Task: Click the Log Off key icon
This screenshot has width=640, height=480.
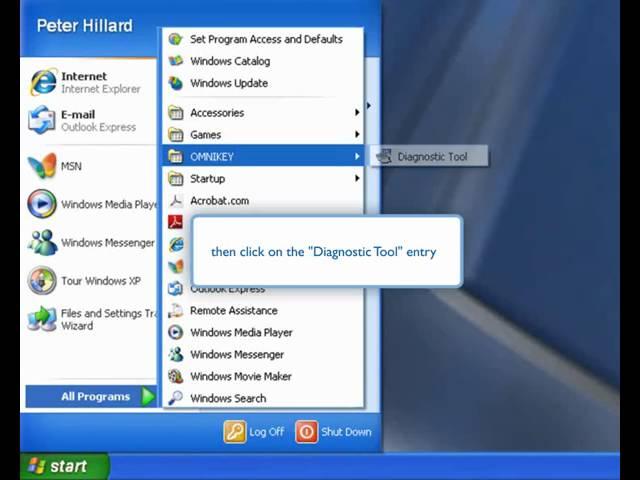Action: pyautogui.click(x=235, y=432)
